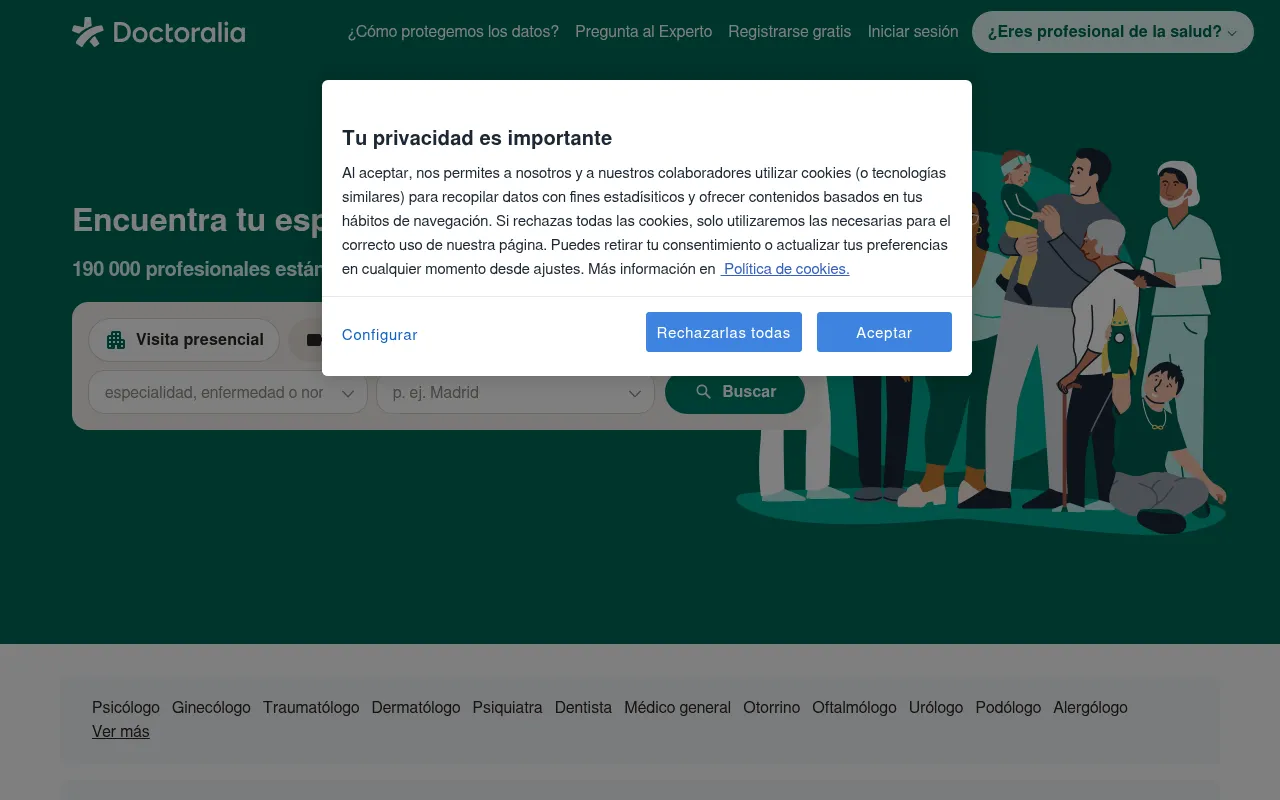
Task: Click the Dentista link
Action: (583, 707)
